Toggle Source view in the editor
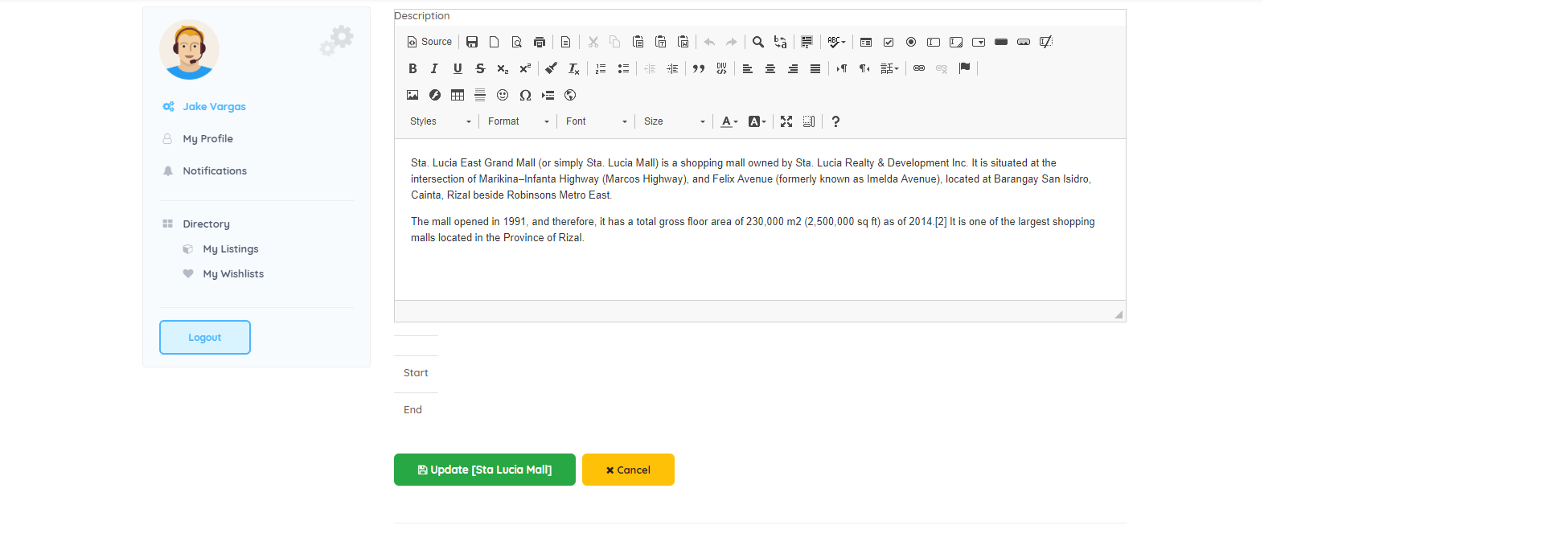The image size is (1568, 550). tap(429, 42)
